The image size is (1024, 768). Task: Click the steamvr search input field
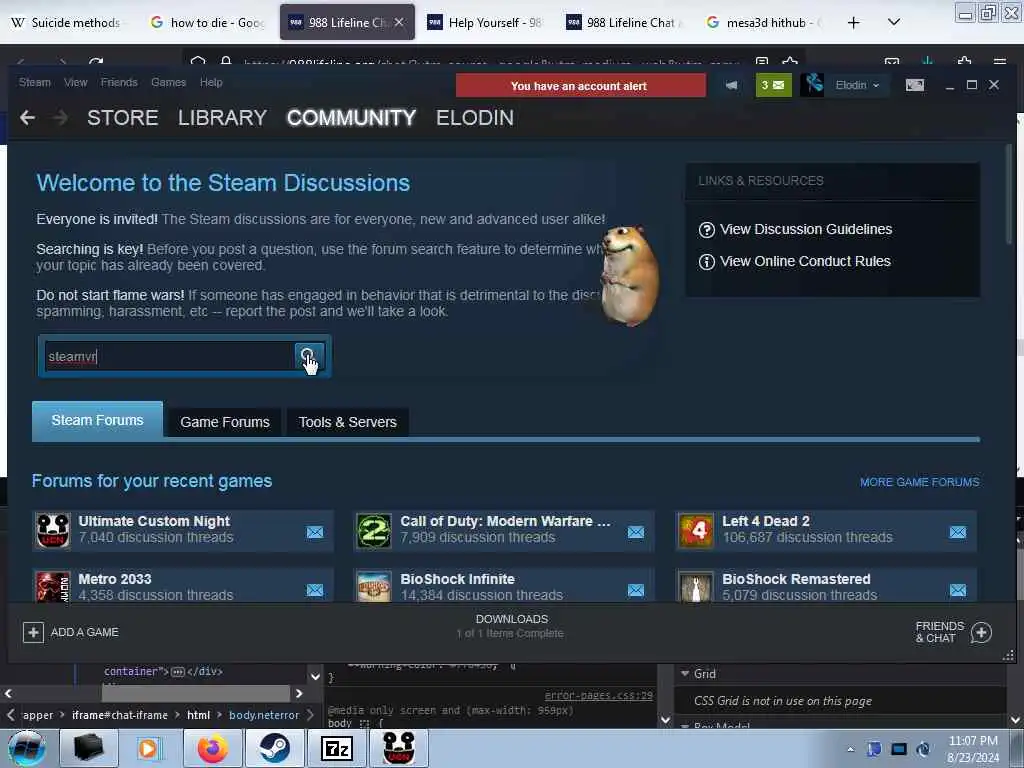click(168, 357)
